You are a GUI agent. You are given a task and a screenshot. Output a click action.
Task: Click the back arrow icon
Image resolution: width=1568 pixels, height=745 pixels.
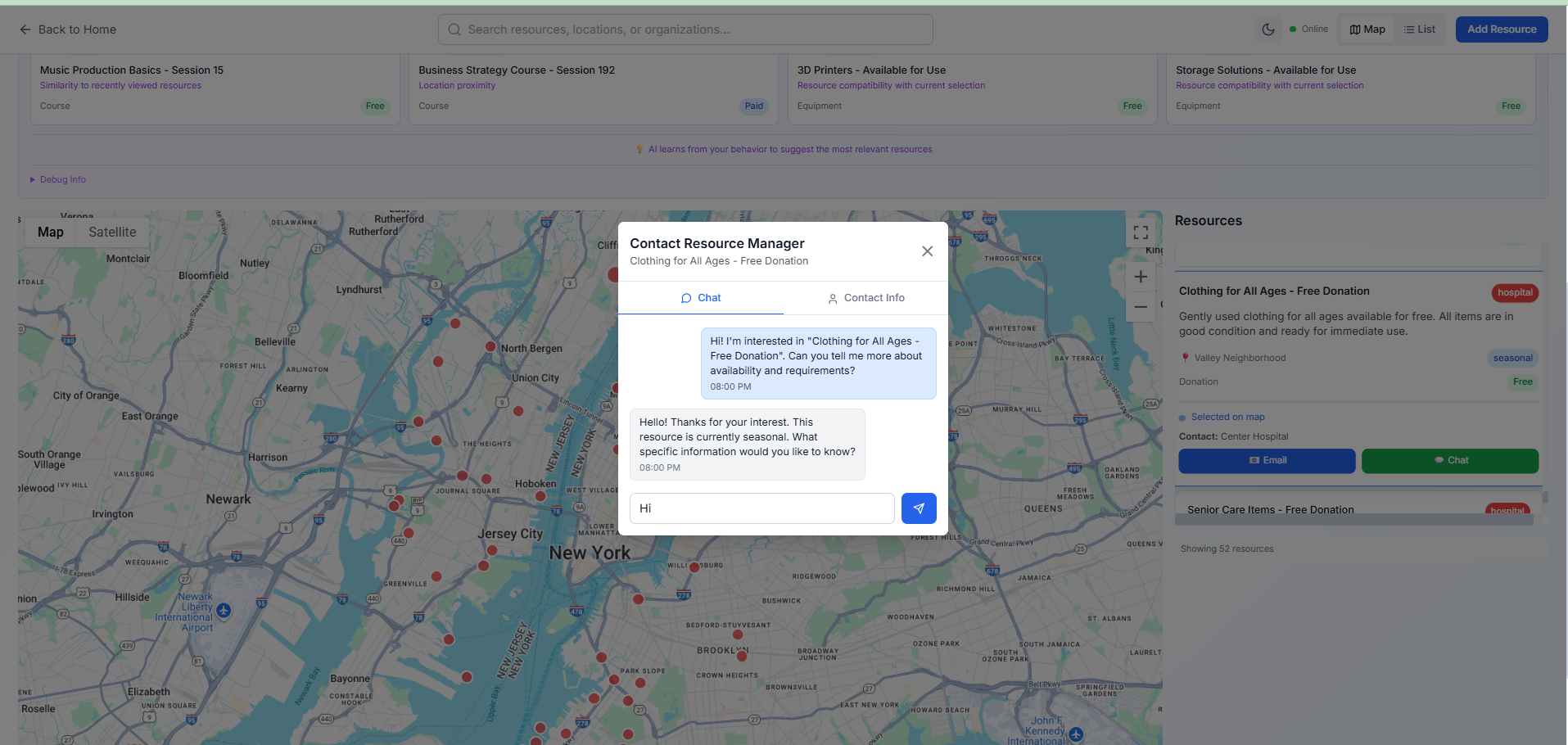[x=25, y=29]
